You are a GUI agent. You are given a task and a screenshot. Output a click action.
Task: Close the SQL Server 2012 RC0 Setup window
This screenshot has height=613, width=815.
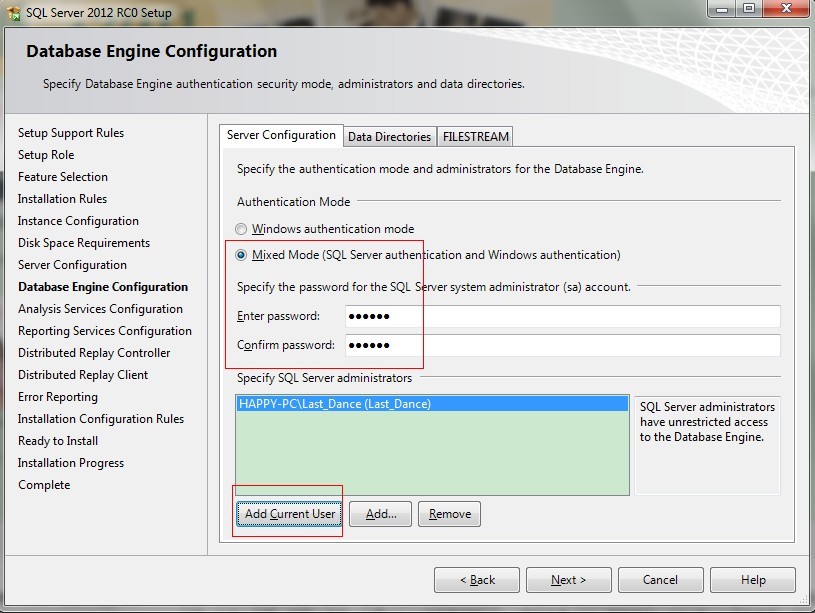click(x=786, y=9)
